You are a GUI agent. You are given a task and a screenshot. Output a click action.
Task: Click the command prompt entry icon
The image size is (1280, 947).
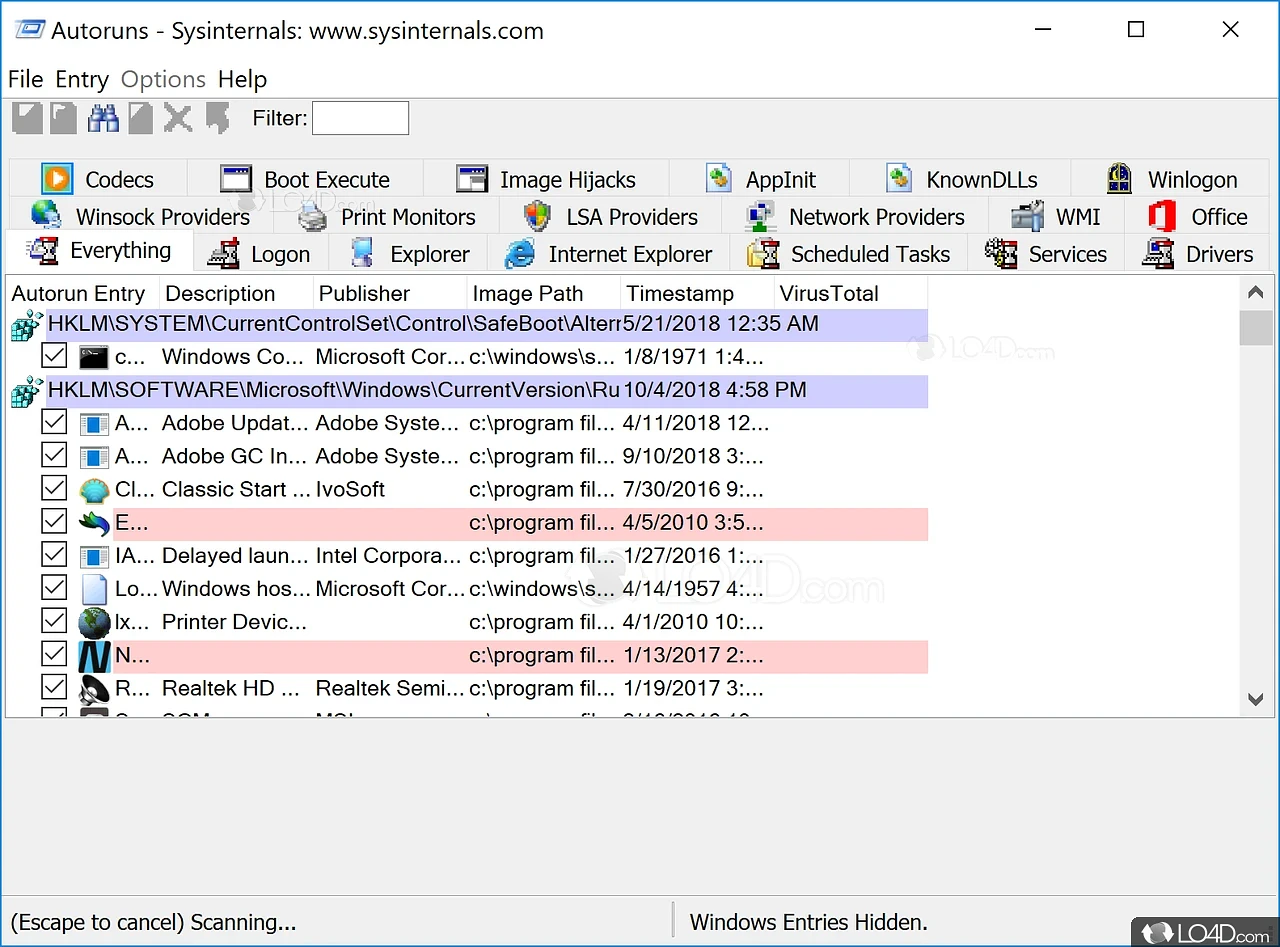(94, 357)
